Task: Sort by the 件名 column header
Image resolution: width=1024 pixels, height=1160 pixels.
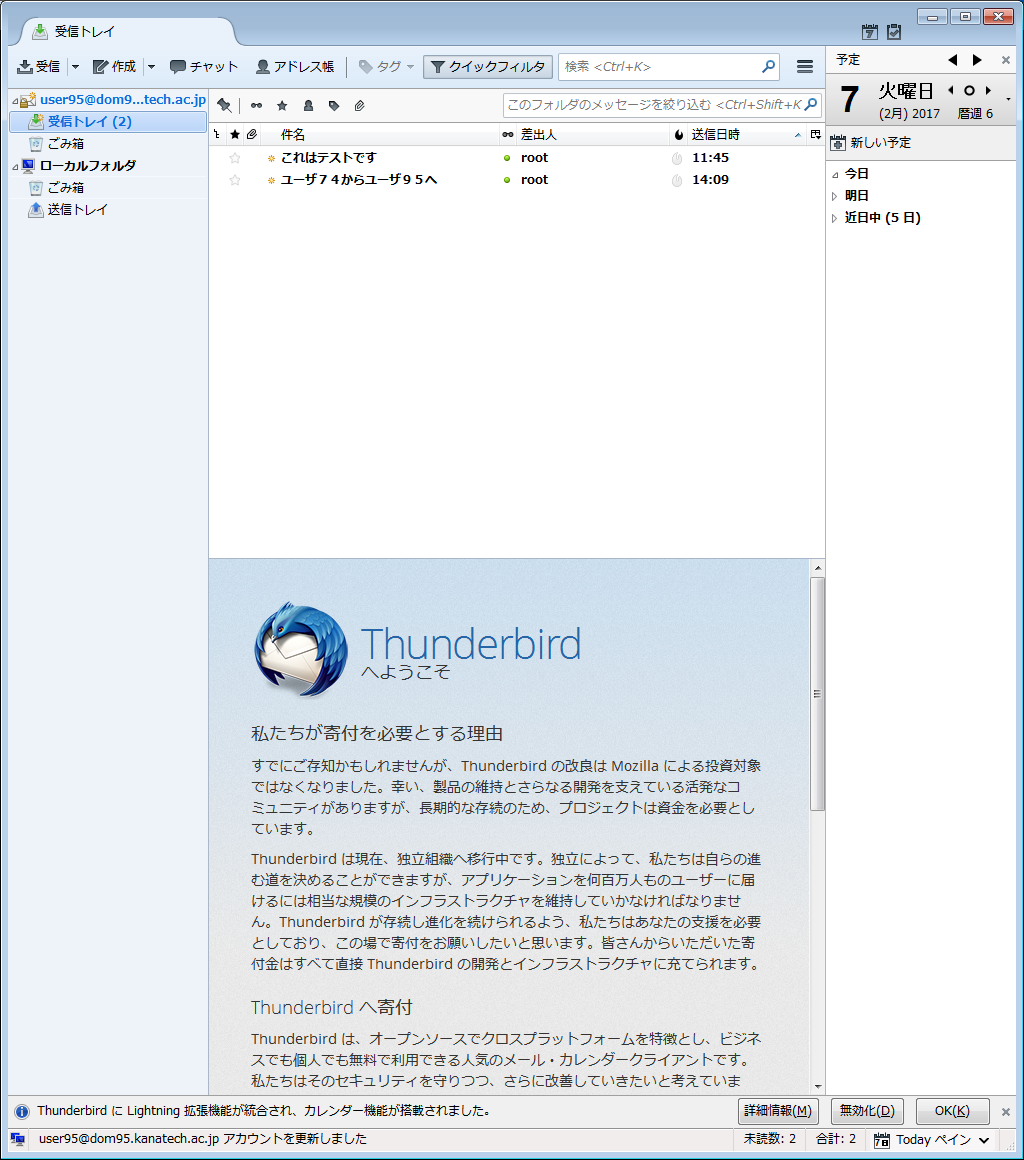Action: (x=380, y=135)
